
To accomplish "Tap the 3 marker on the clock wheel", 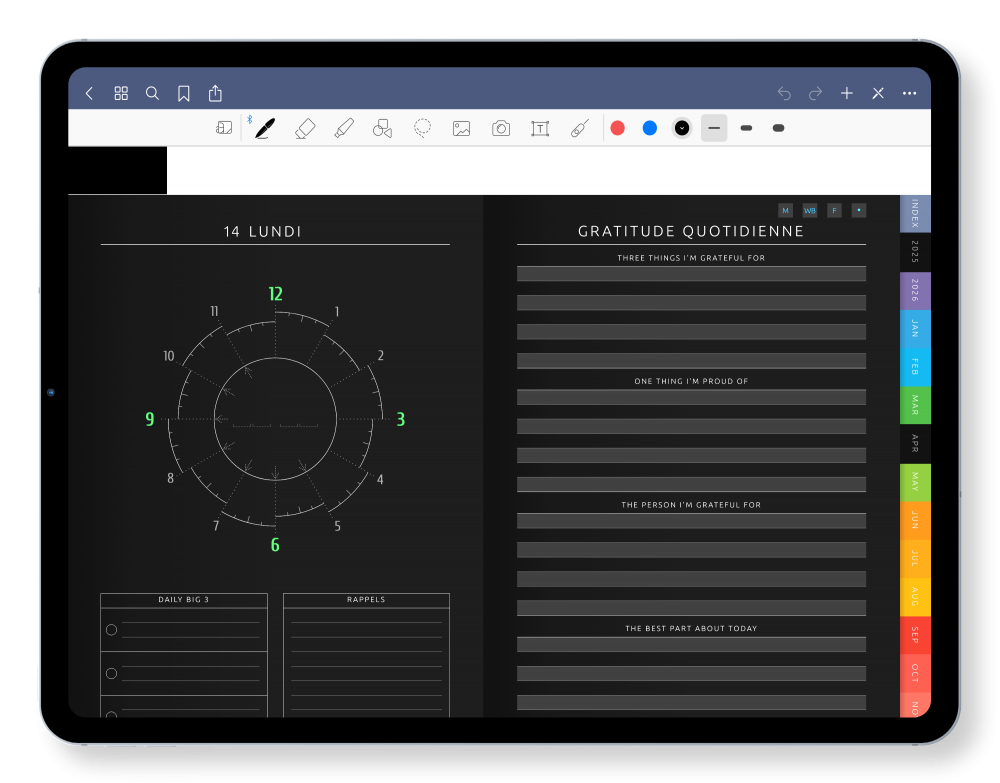I will point(401,419).
